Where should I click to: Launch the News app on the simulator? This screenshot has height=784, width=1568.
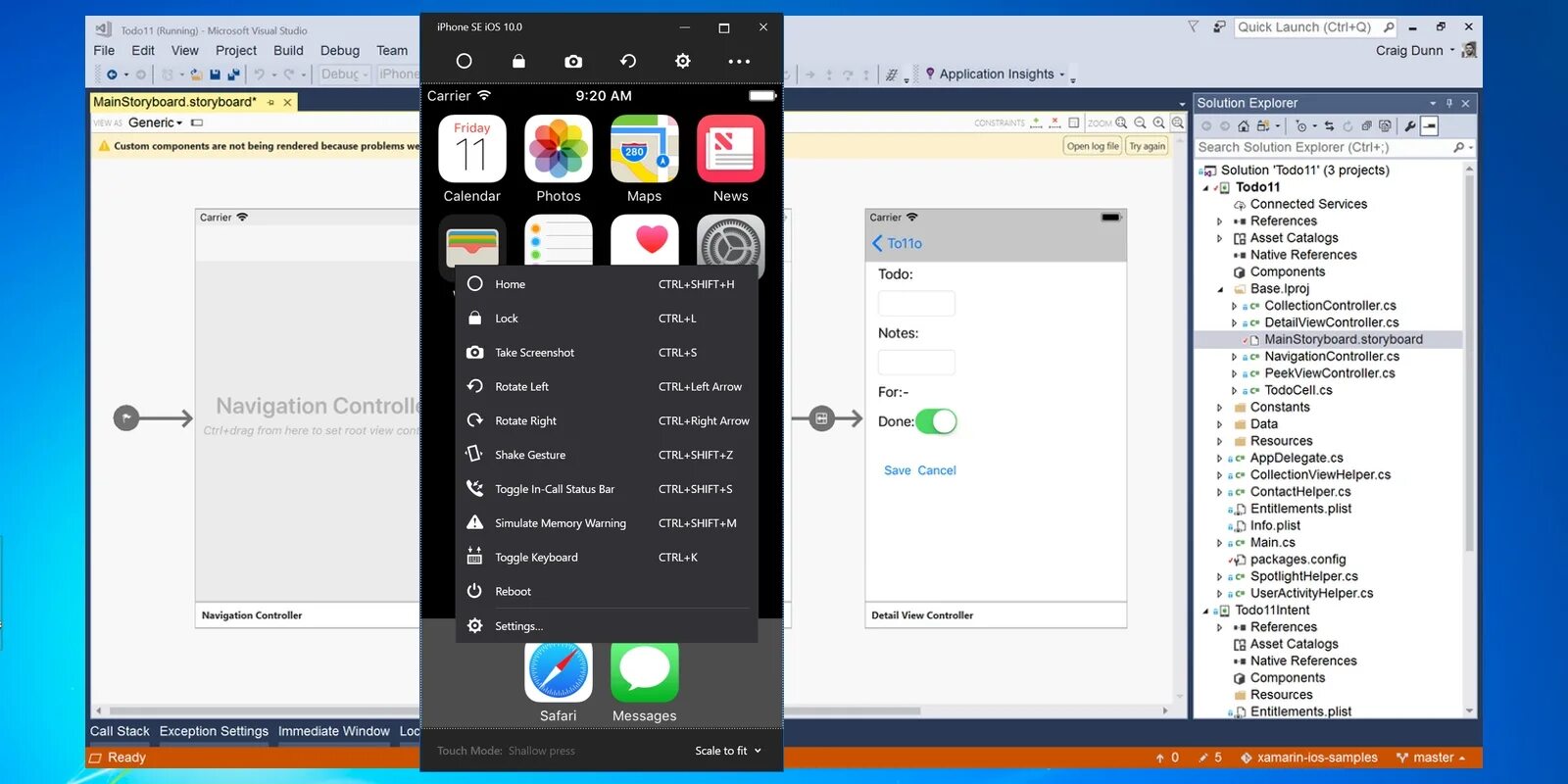pos(731,149)
